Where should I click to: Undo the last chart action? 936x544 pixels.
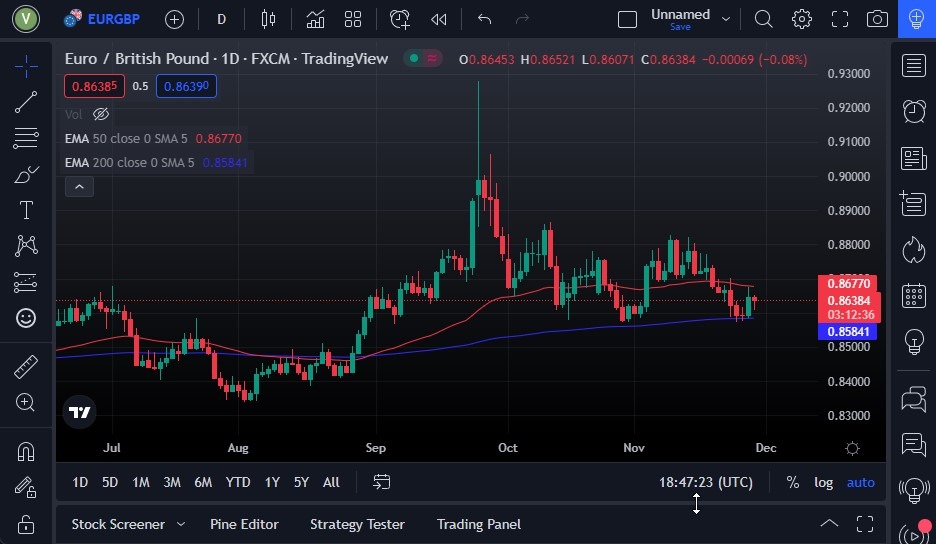point(484,20)
